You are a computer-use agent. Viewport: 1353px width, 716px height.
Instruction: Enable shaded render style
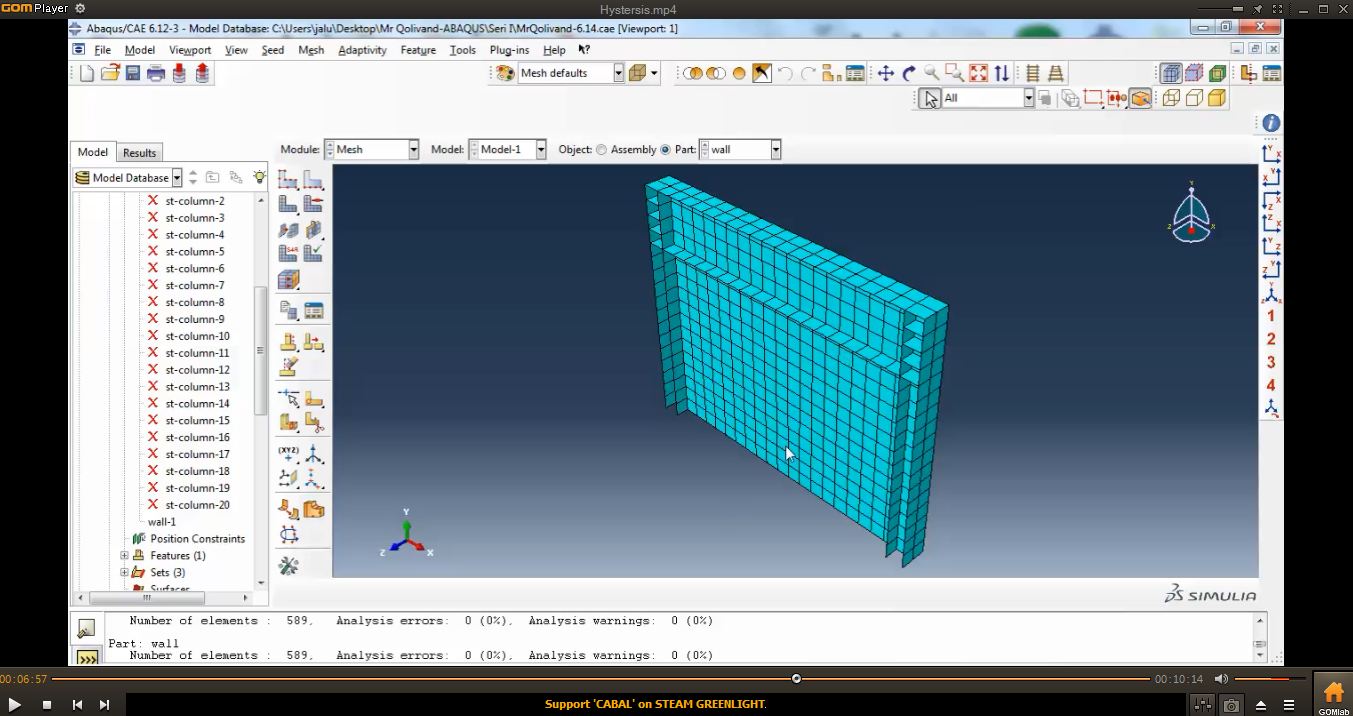tap(1217, 98)
